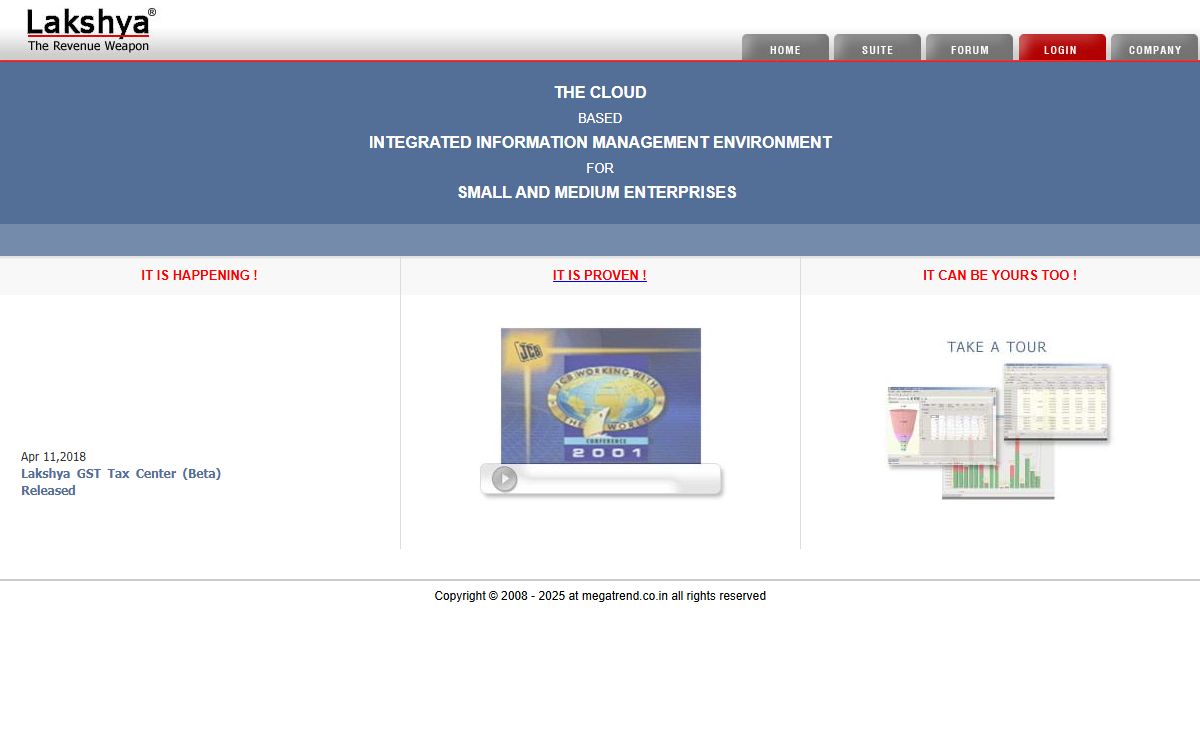The width and height of the screenshot is (1200, 740).
Task: Click INTEGRATED INFORMATION MANAGEMENT ENVIRONMENT text
Action: [600, 142]
